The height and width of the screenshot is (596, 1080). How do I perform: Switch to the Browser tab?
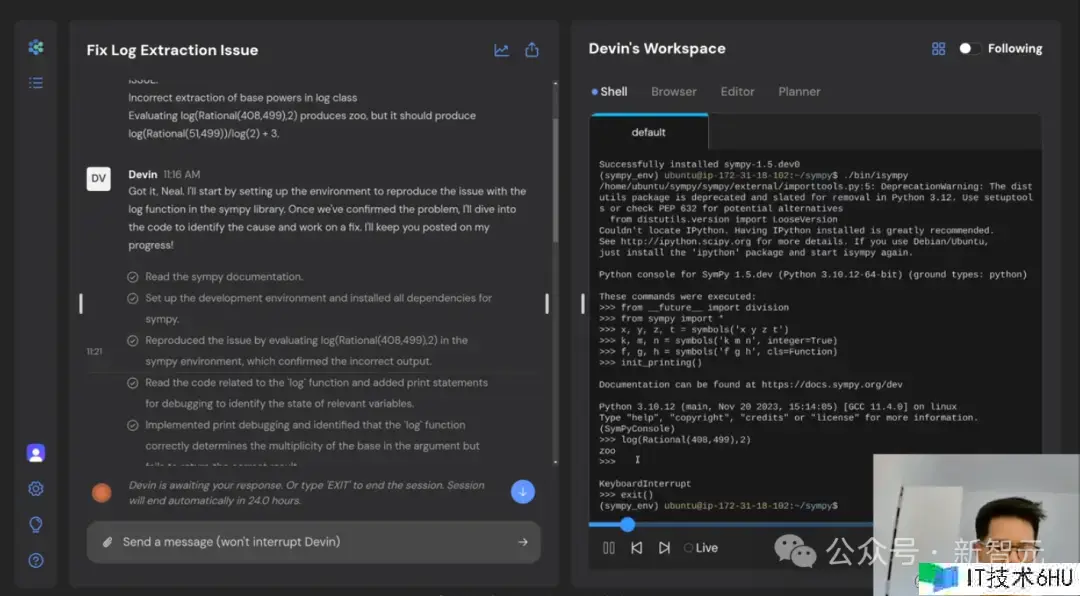pos(673,91)
